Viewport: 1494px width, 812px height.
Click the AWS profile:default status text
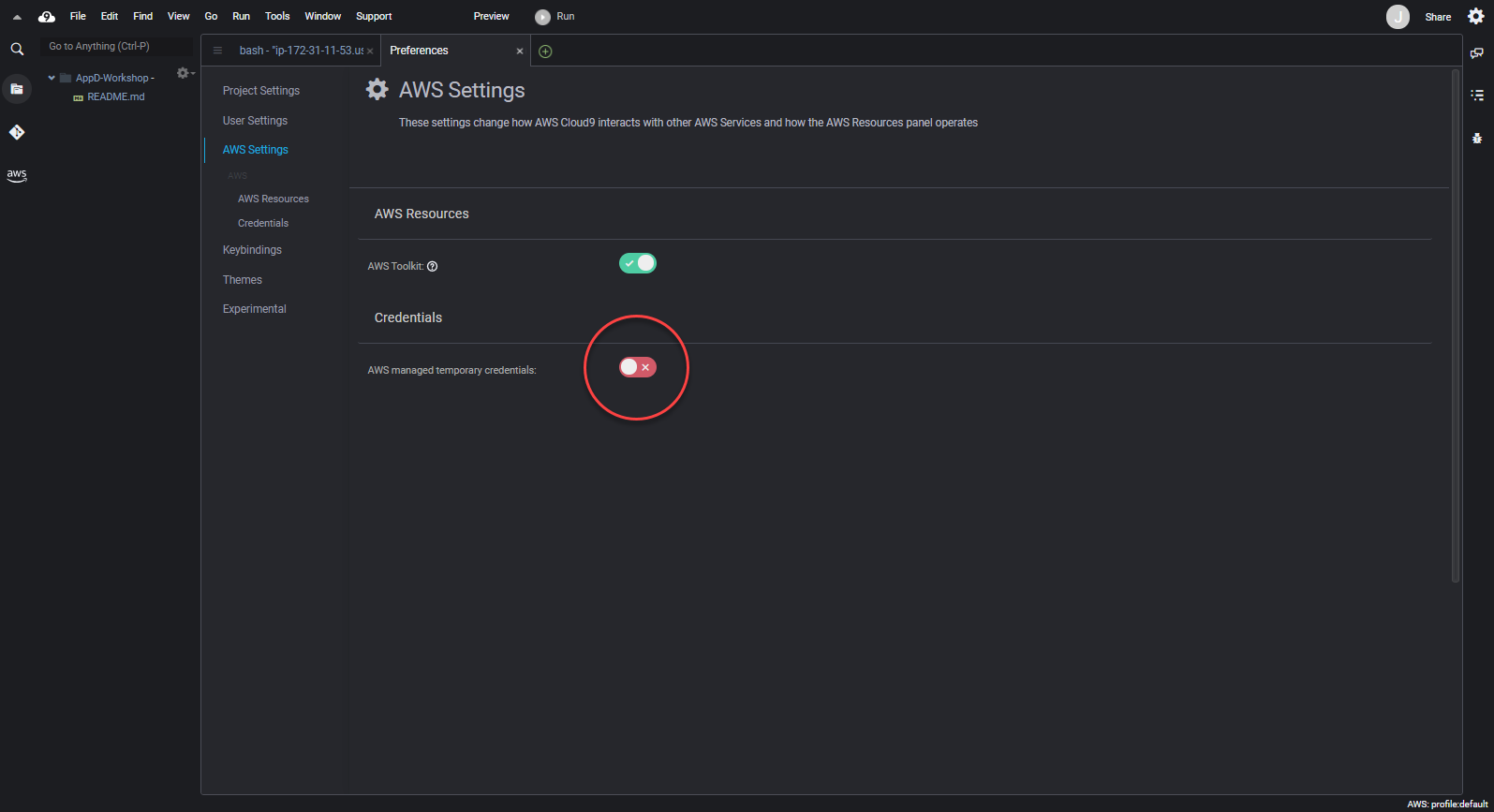click(1447, 805)
